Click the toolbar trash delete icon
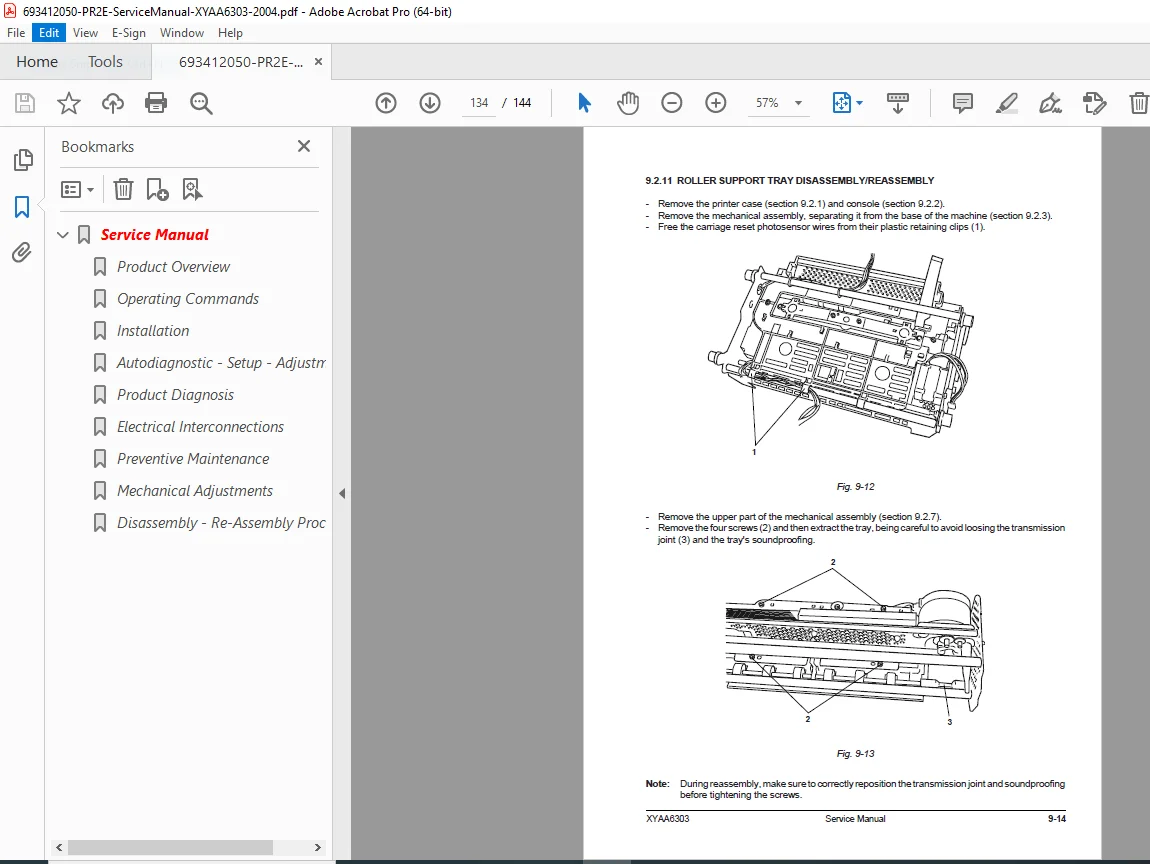Image resolution: width=1150 pixels, height=864 pixels. [1138, 103]
